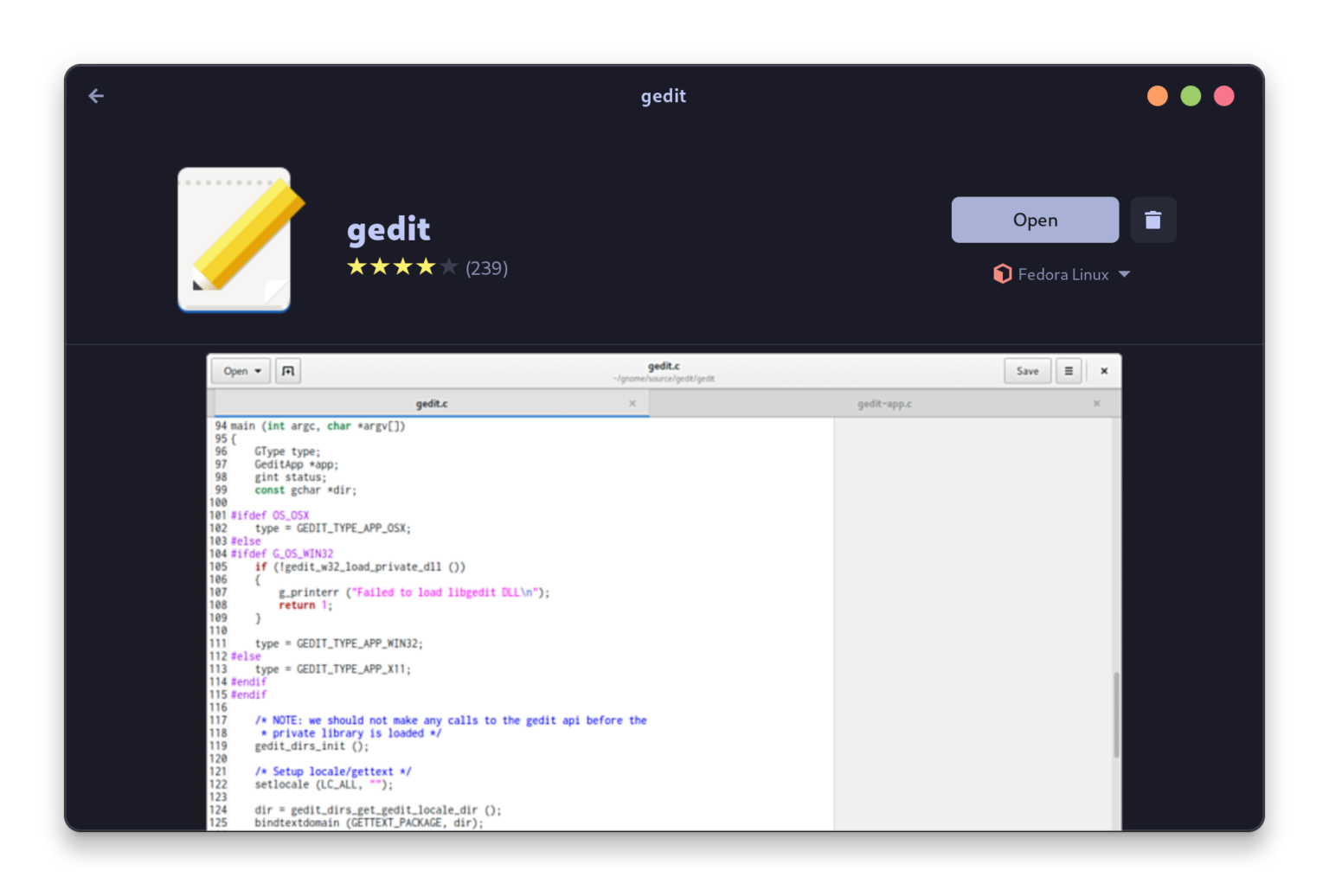
Task: Click the open-in-new-window icon beside Open
Action: pos(287,370)
